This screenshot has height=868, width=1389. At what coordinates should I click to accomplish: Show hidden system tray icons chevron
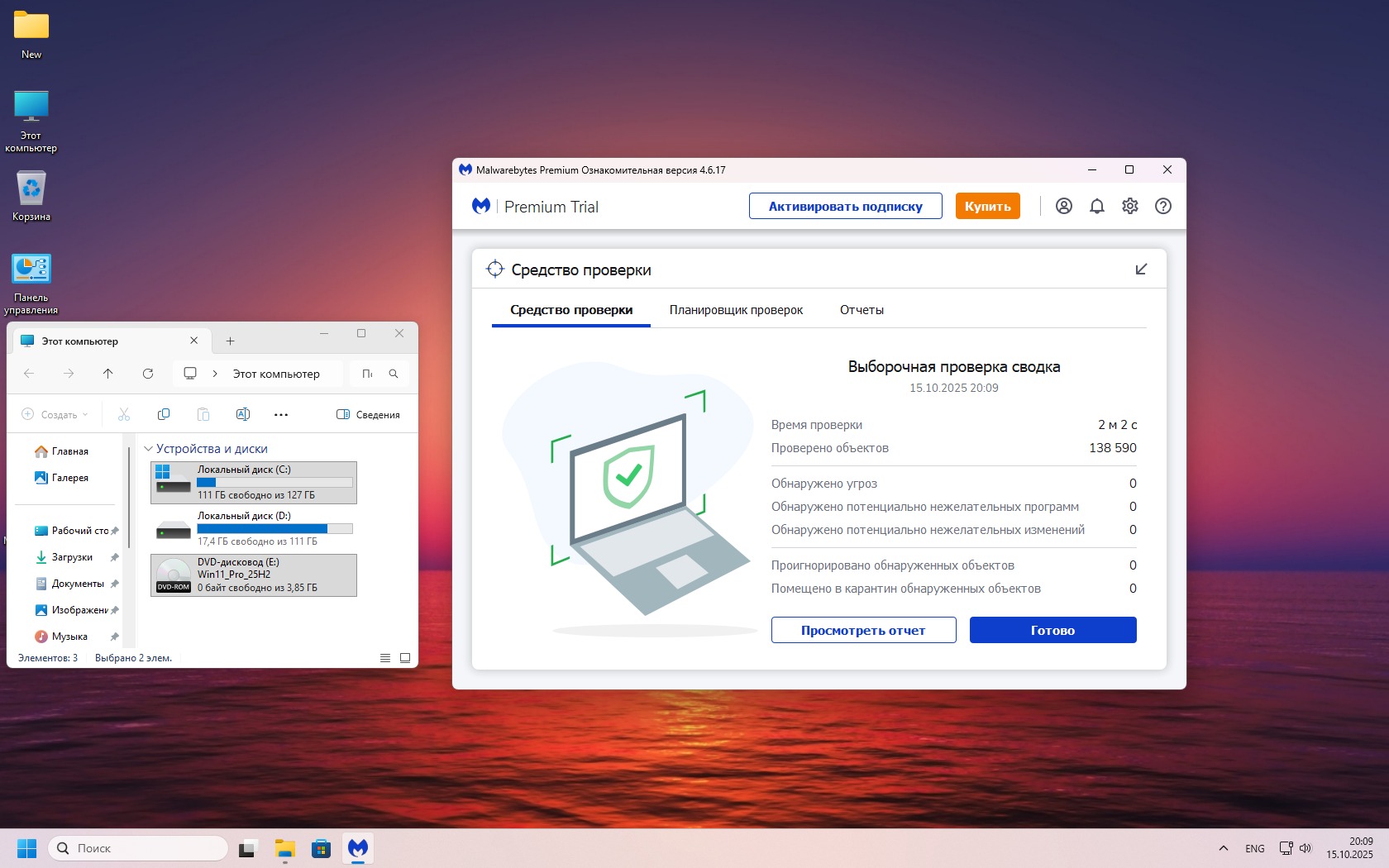coord(1224,848)
